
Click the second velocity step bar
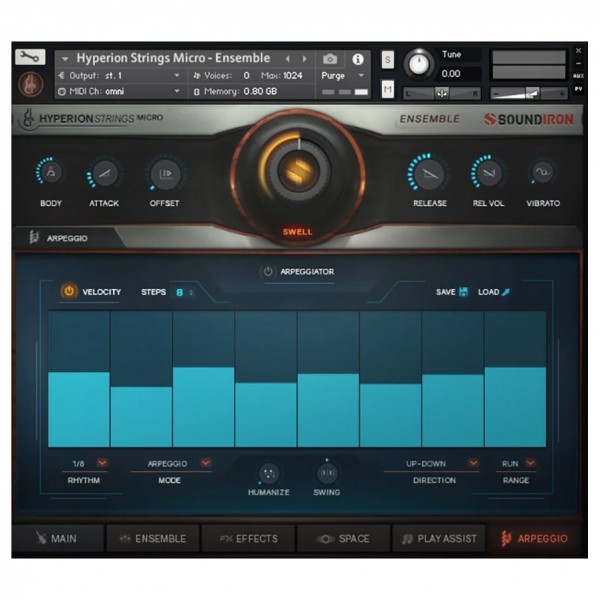coord(141,379)
